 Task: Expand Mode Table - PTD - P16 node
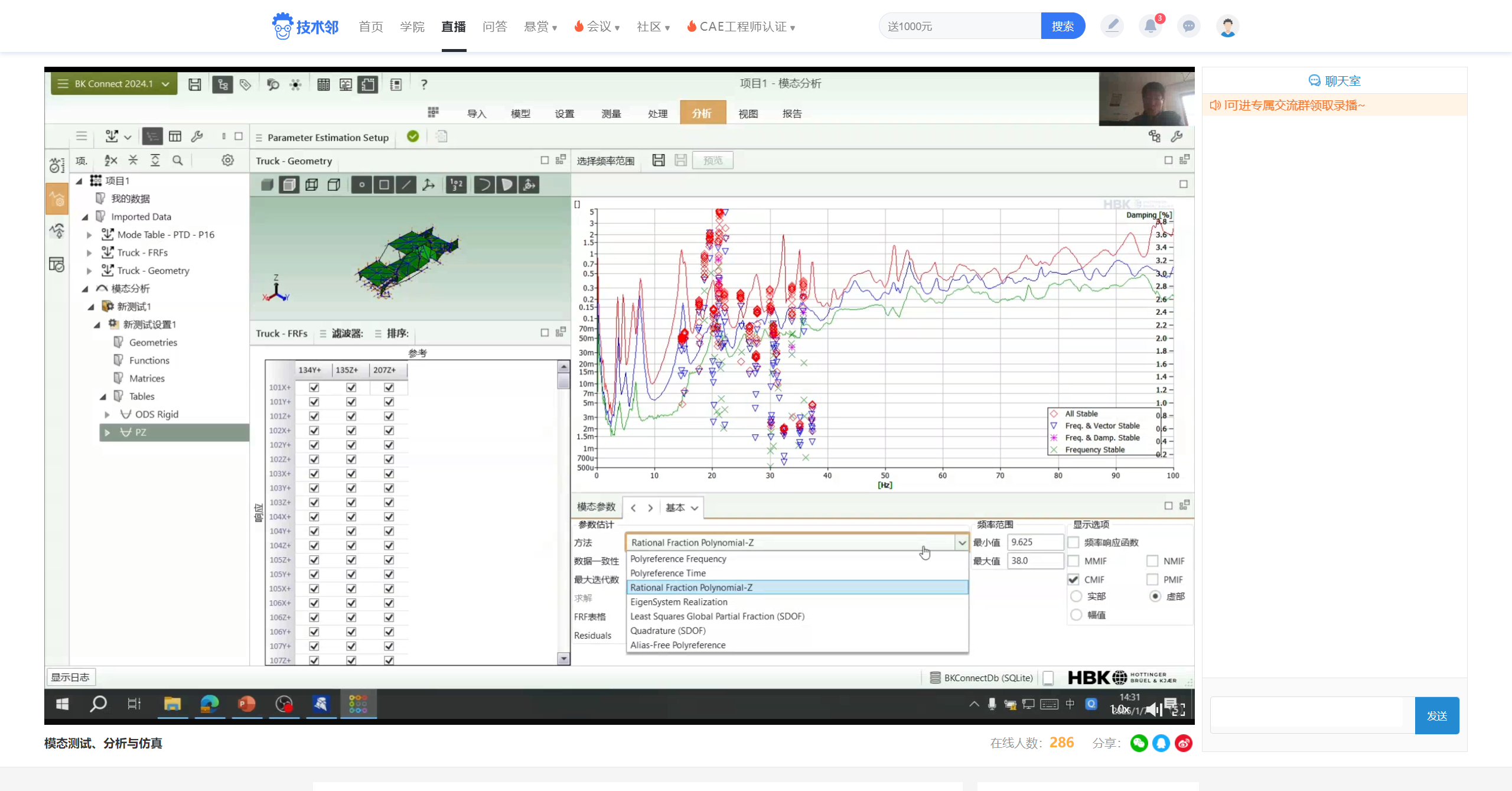(89, 235)
